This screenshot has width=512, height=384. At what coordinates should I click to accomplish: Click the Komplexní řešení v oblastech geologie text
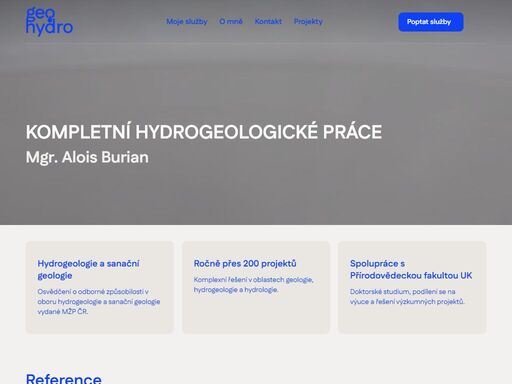(254, 284)
